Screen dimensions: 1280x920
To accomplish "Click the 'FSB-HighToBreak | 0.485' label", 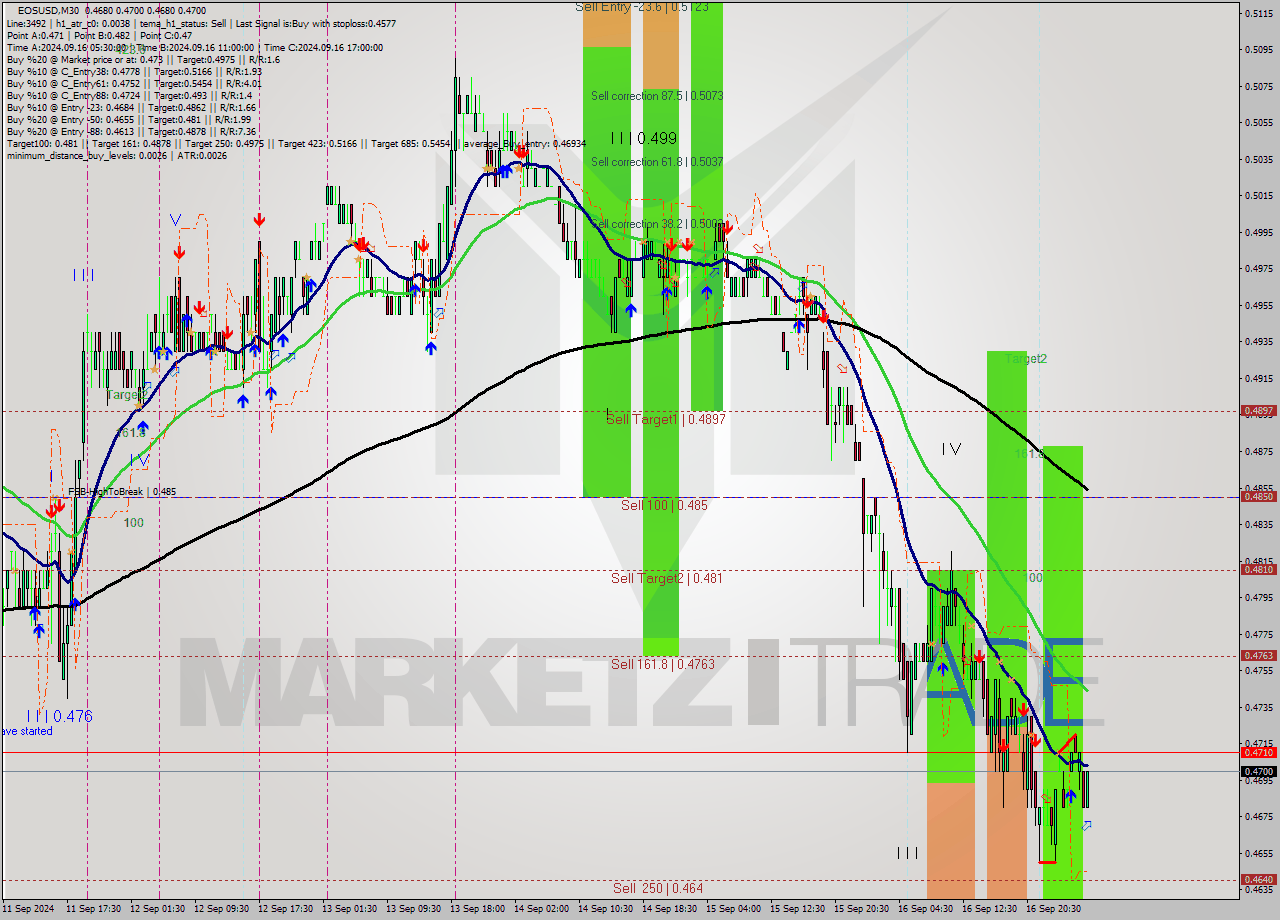I will (x=122, y=492).
